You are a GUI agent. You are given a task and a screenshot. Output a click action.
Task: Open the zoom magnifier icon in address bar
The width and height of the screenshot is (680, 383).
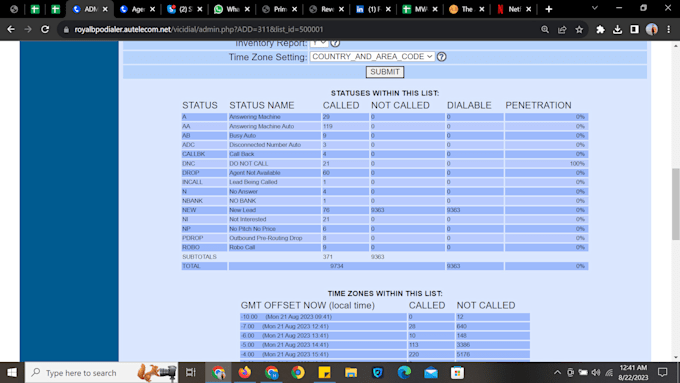(545, 29)
